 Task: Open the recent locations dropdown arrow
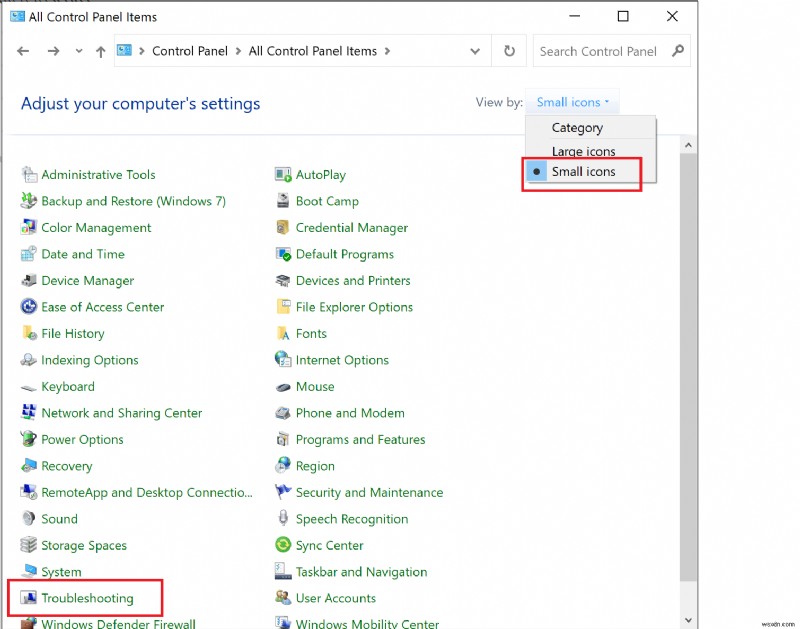click(x=79, y=51)
